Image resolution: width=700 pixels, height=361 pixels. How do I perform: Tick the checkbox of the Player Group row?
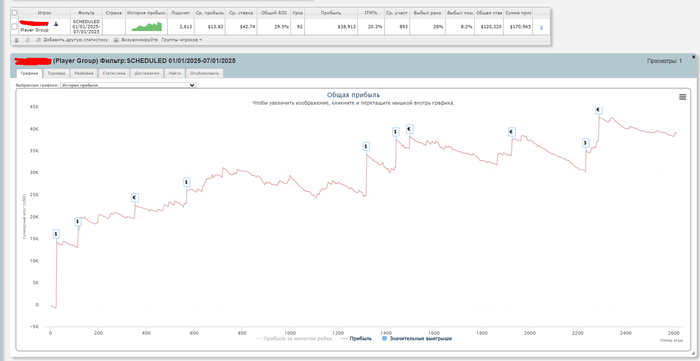tap(14, 27)
